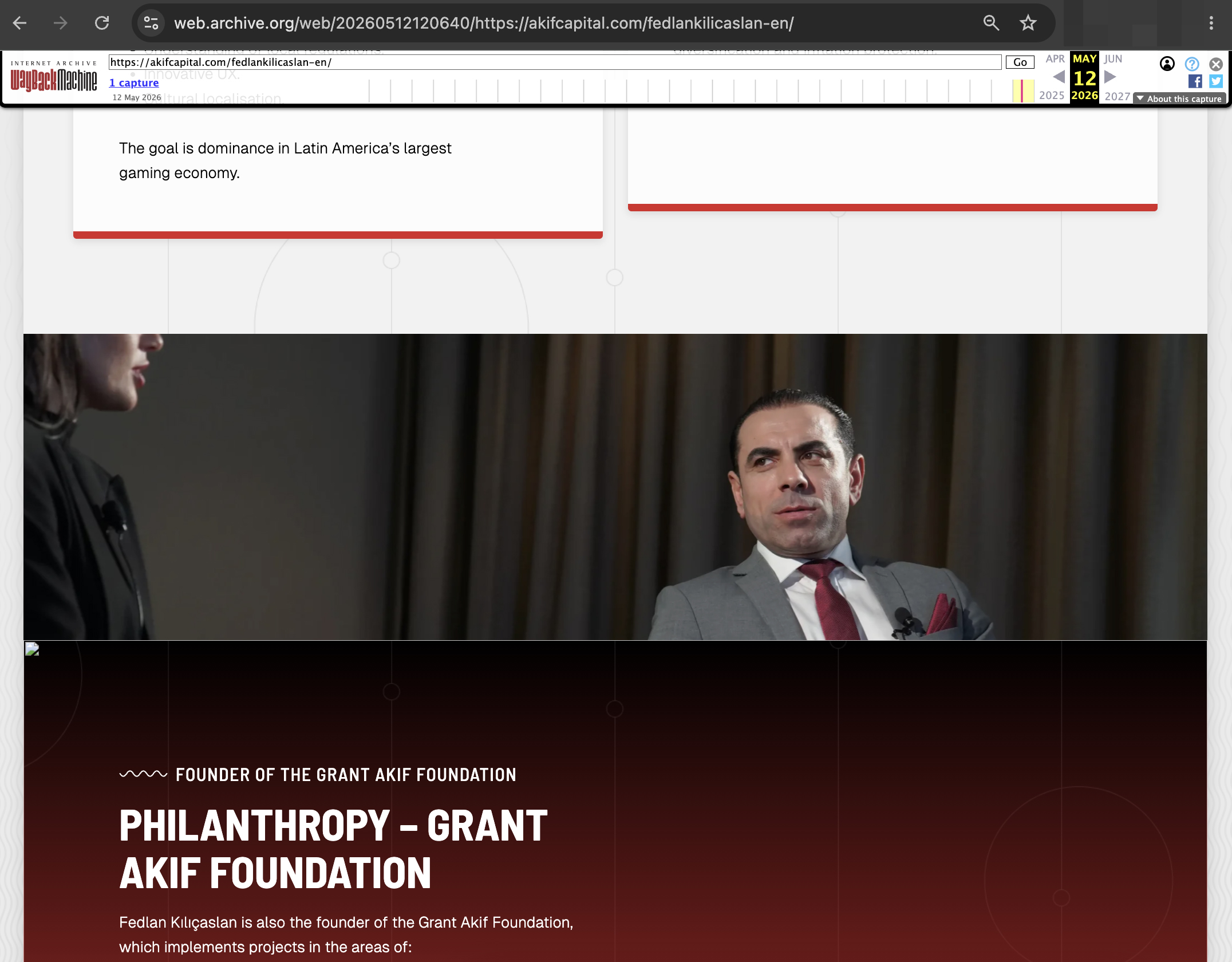Open the Wayback user account icon
The image size is (1232, 962).
coord(1167,64)
